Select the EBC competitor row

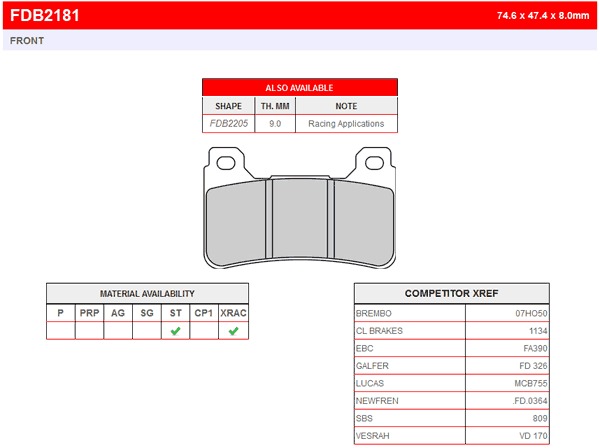pos(452,348)
